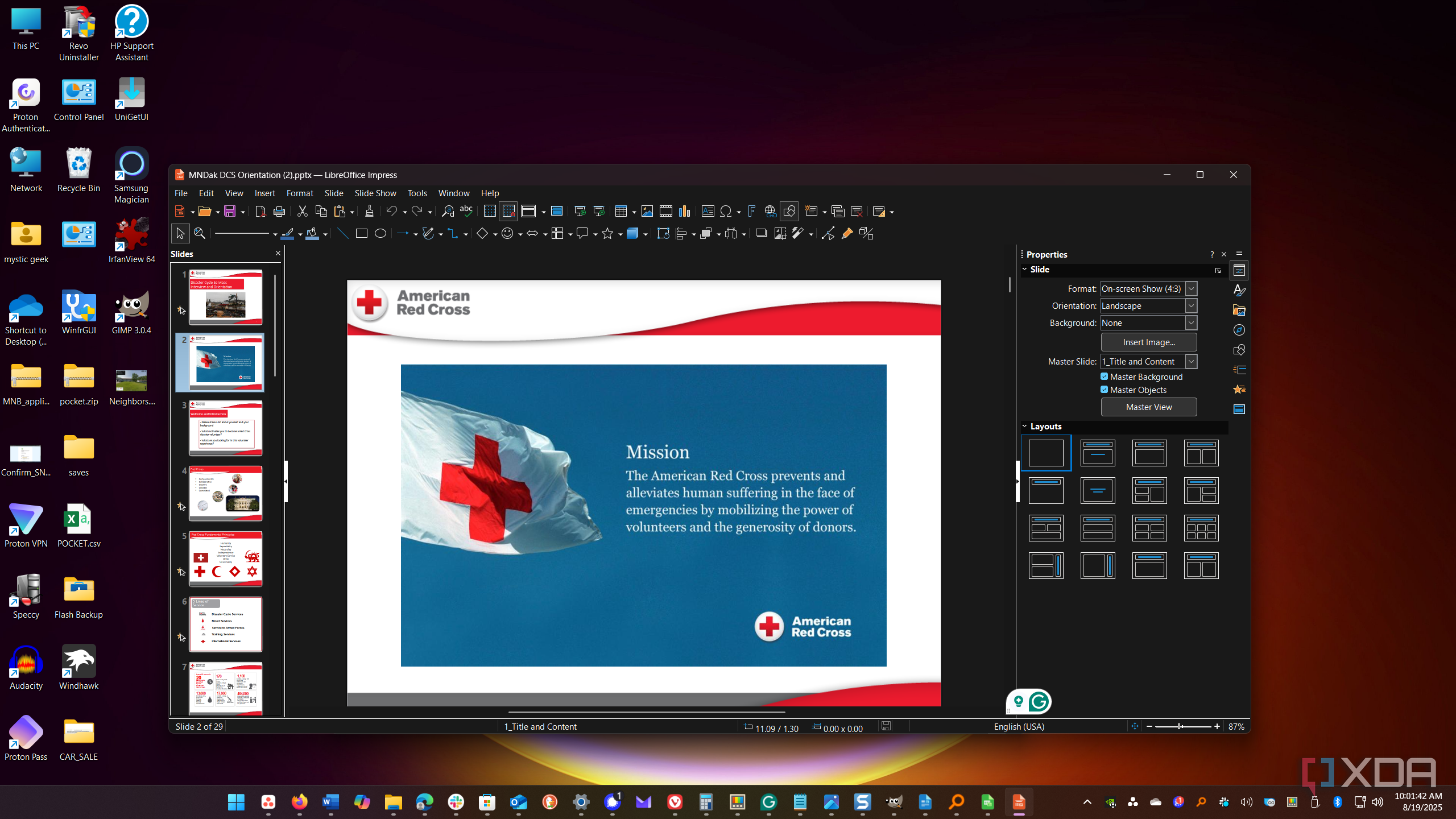
Task: Toggle Snap to Grid icon
Action: point(508,212)
